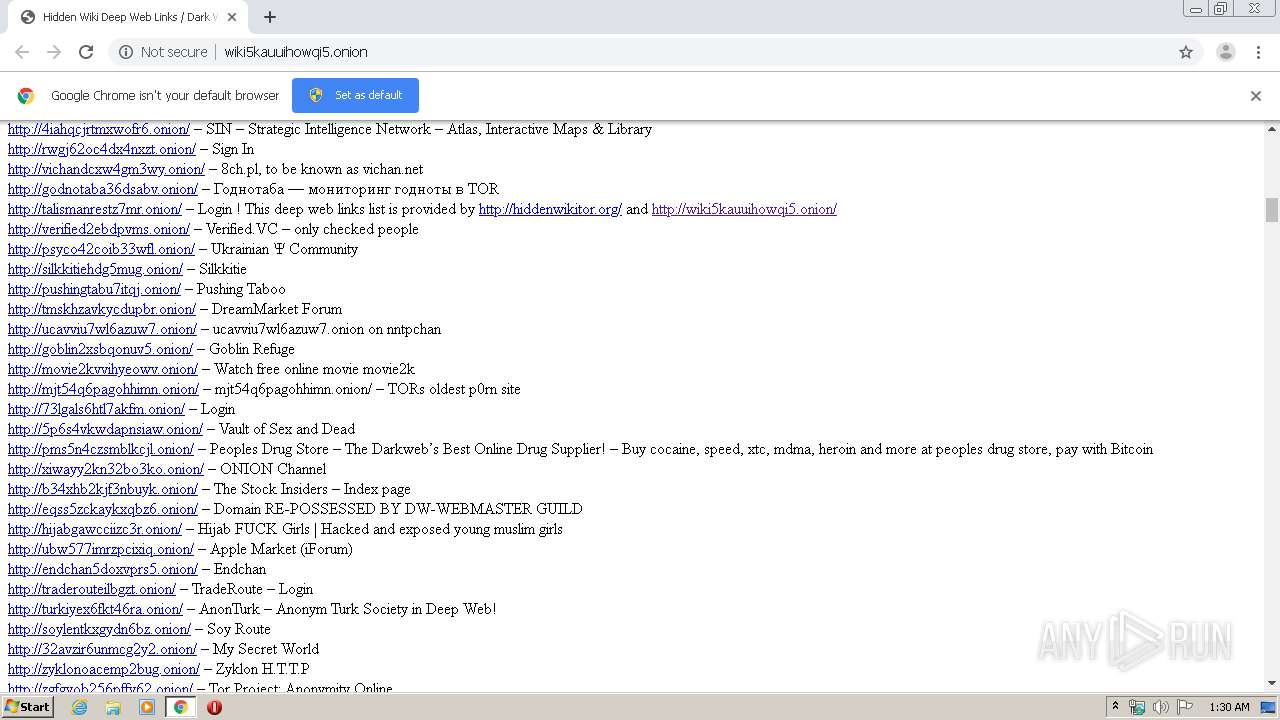This screenshot has width=1280, height=720.
Task: Visit the vichandcxw4gm3wy.onion link
Action: [x=106, y=169]
